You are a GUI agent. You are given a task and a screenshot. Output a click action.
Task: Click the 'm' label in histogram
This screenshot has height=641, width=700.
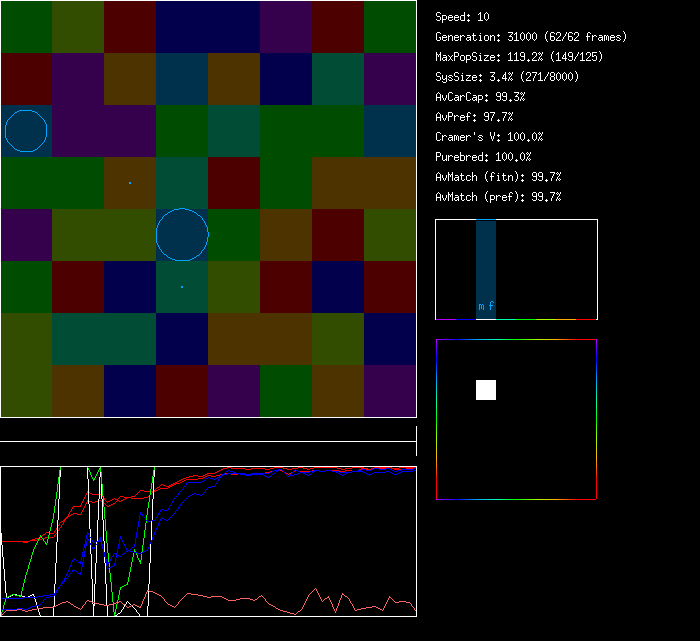(481, 307)
